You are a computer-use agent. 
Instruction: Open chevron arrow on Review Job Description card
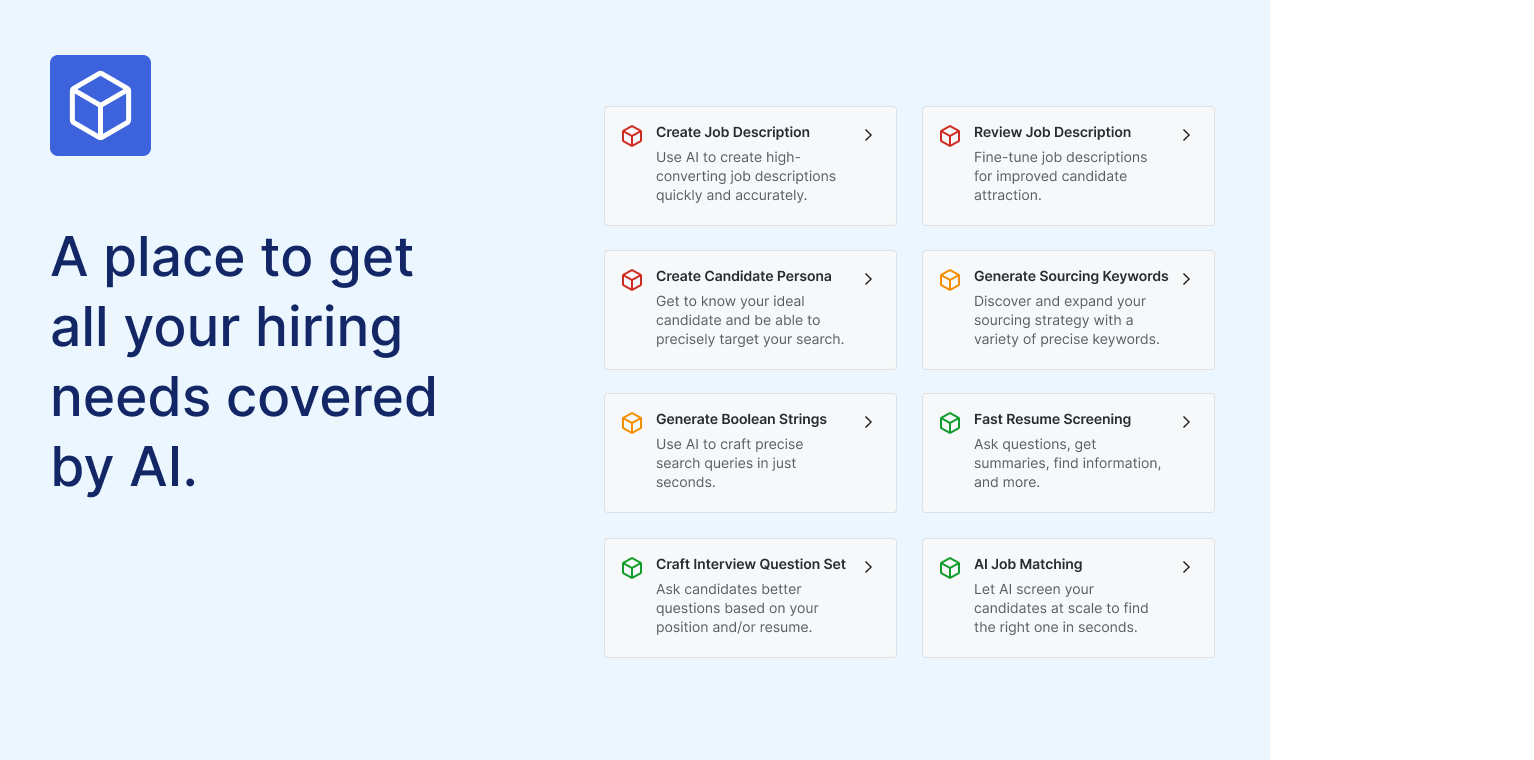[x=1186, y=135]
